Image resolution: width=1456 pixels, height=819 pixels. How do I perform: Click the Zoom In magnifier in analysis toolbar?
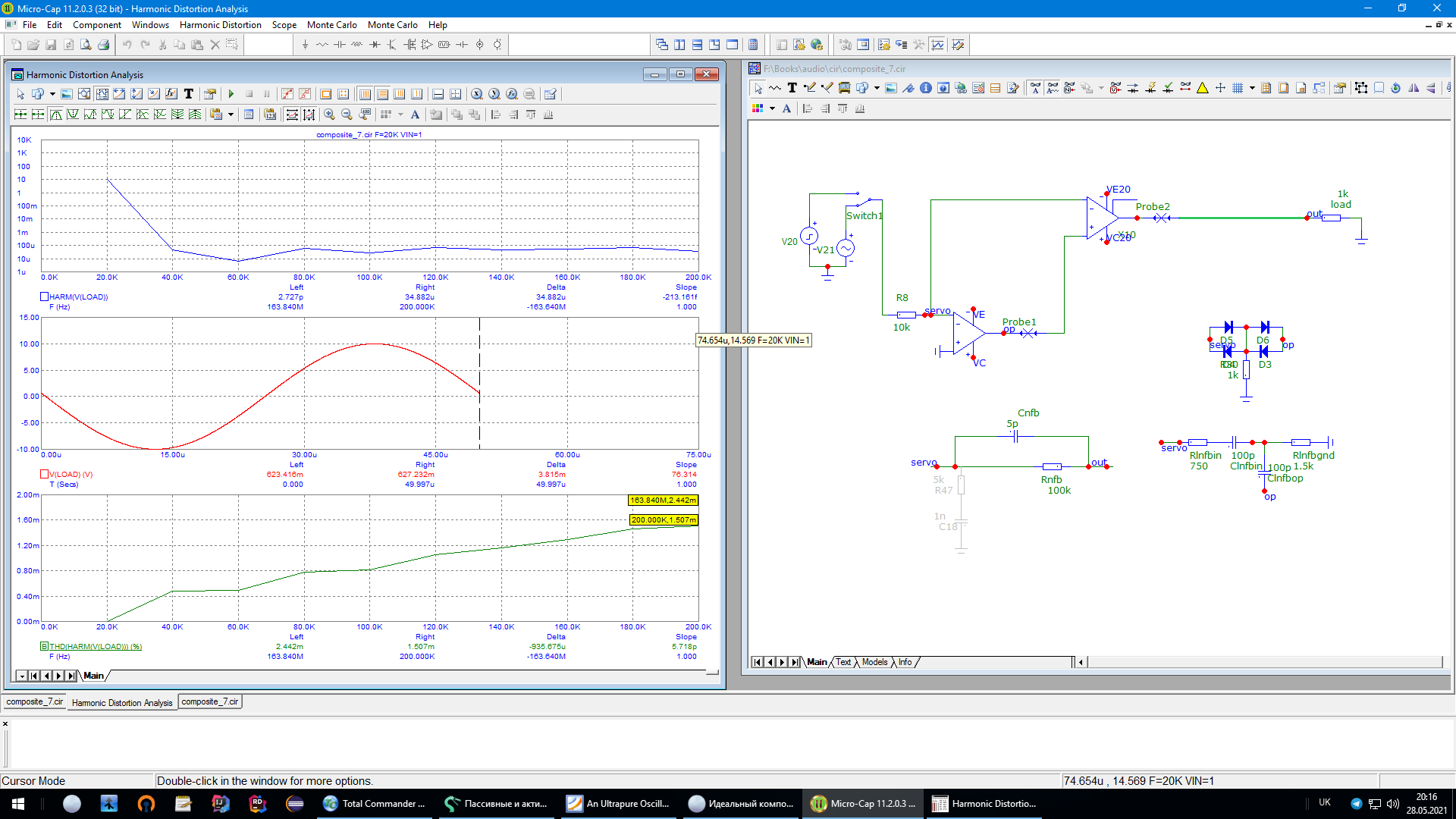pyautogui.click(x=329, y=115)
